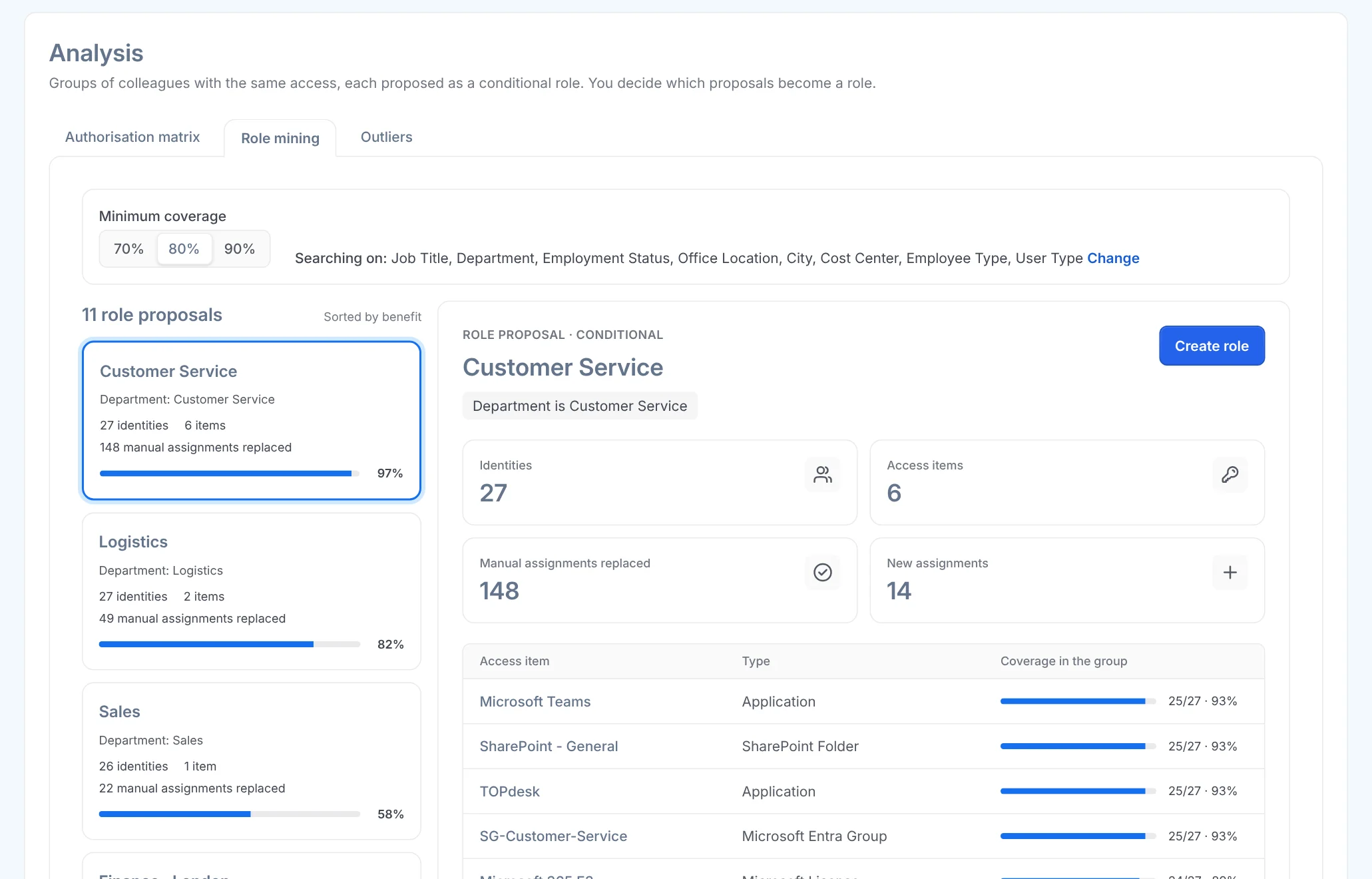
Task: Click the Access items 6 value
Action: click(x=894, y=493)
